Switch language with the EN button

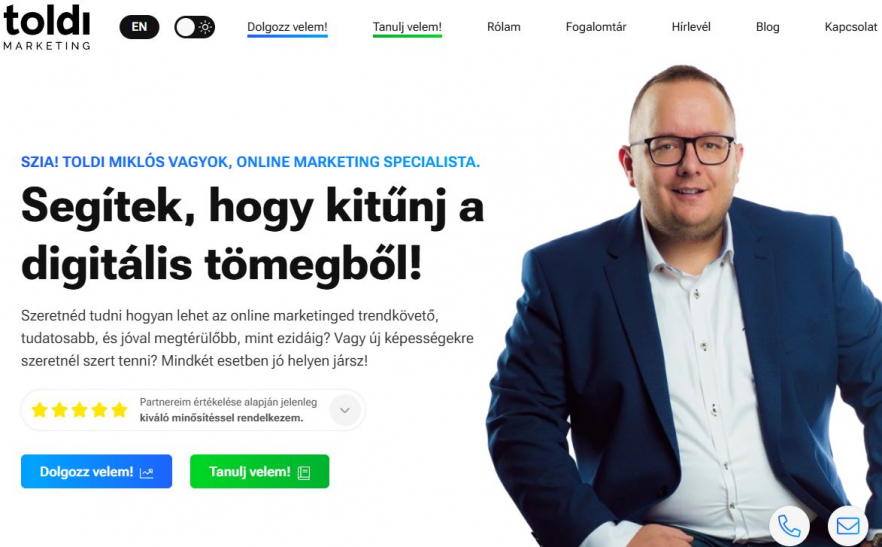point(140,27)
